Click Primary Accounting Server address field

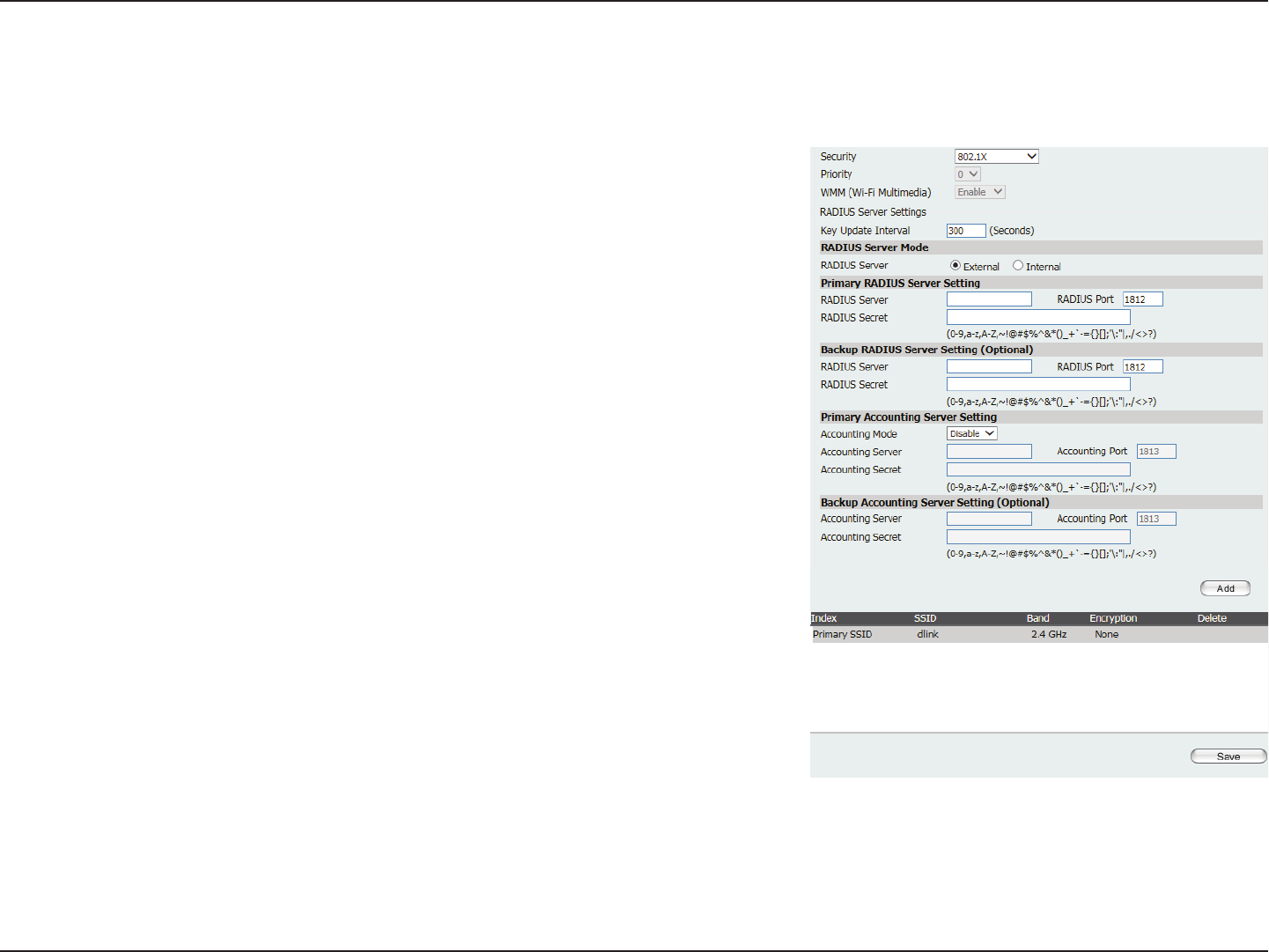click(989, 451)
